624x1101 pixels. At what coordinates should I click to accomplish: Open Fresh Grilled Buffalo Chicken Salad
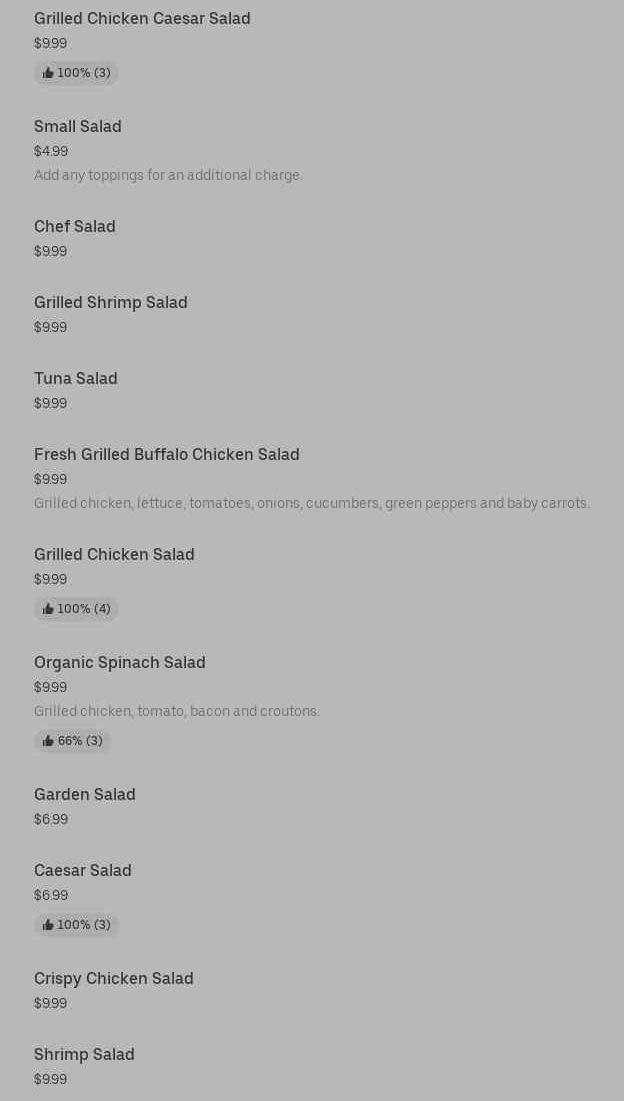tap(166, 454)
